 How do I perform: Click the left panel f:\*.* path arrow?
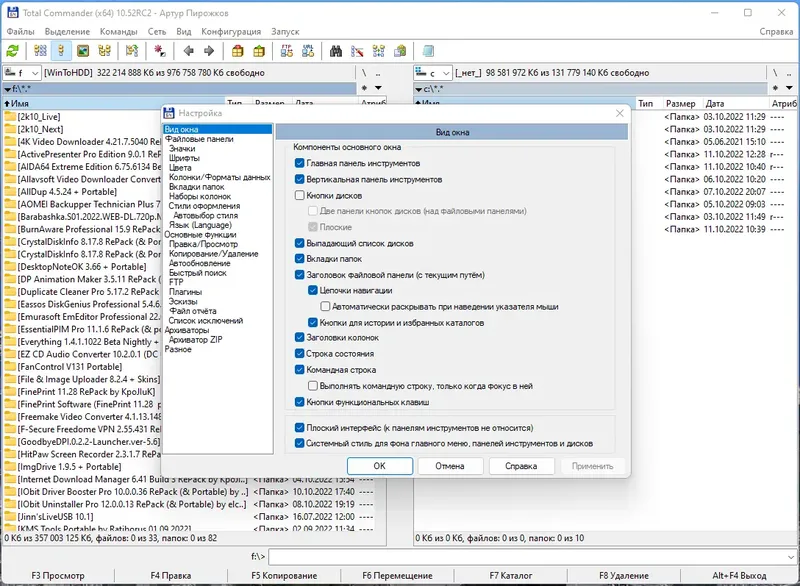(x=8, y=89)
